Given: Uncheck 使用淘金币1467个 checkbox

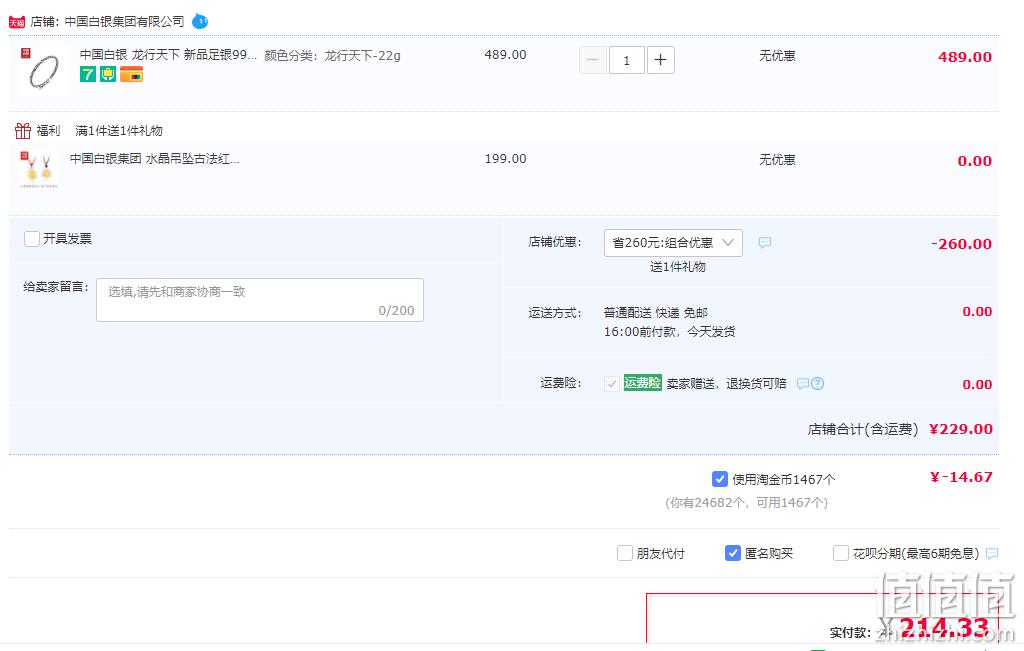Looking at the screenshot, I should pyautogui.click(x=719, y=479).
